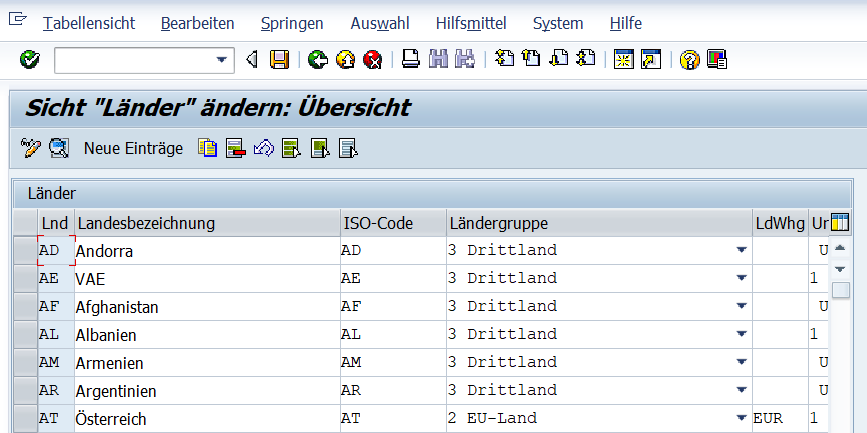Image resolution: width=867 pixels, height=433 pixels.
Task: Open the Ländergruppe dropdown for Armenien
Action: [741, 363]
